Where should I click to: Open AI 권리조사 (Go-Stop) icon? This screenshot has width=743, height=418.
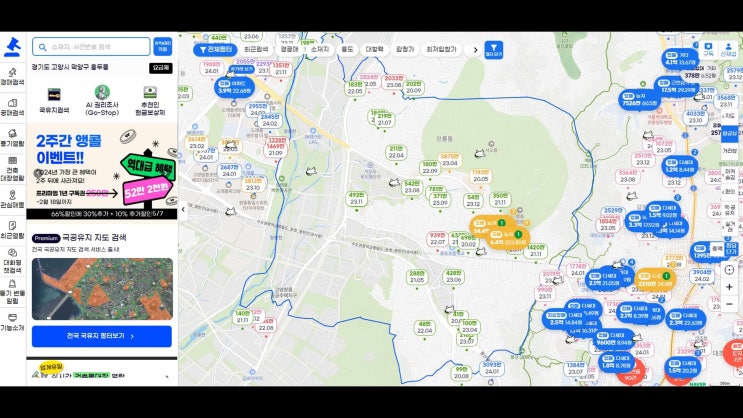(x=102, y=99)
